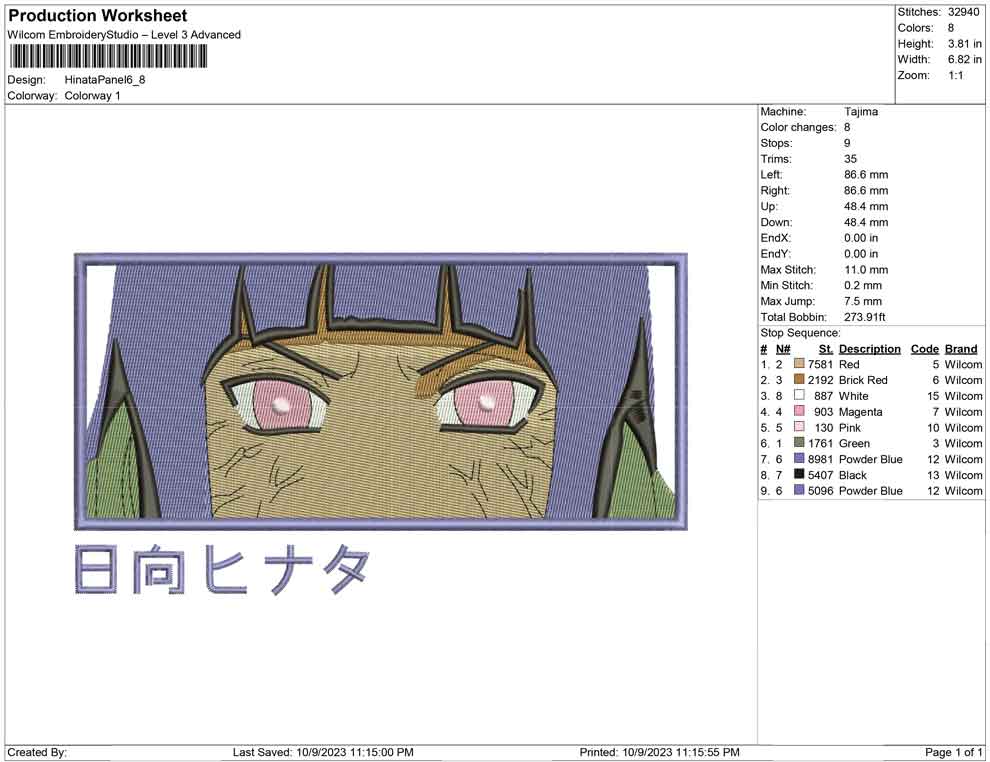Click the Up value '48.4 mm'
The image size is (990, 762).
pyautogui.click(x=866, y=206)
